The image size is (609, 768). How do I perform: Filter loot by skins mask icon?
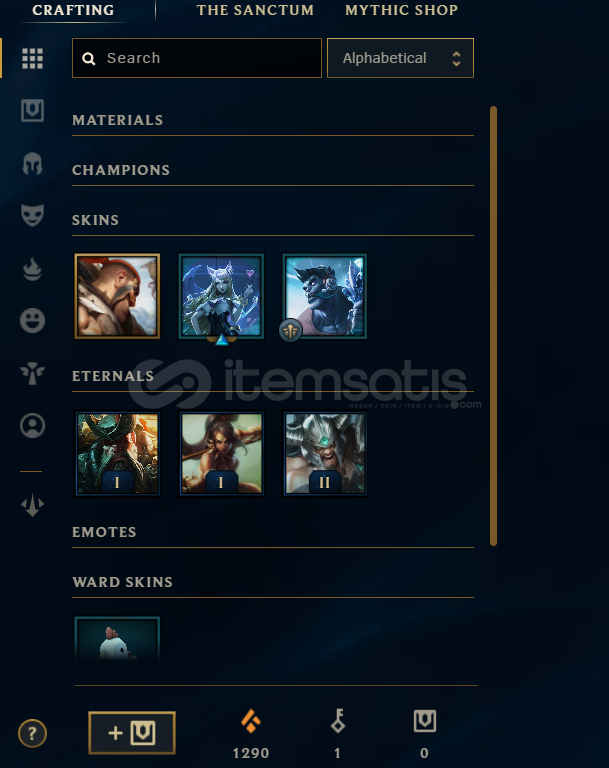[32, 216]
